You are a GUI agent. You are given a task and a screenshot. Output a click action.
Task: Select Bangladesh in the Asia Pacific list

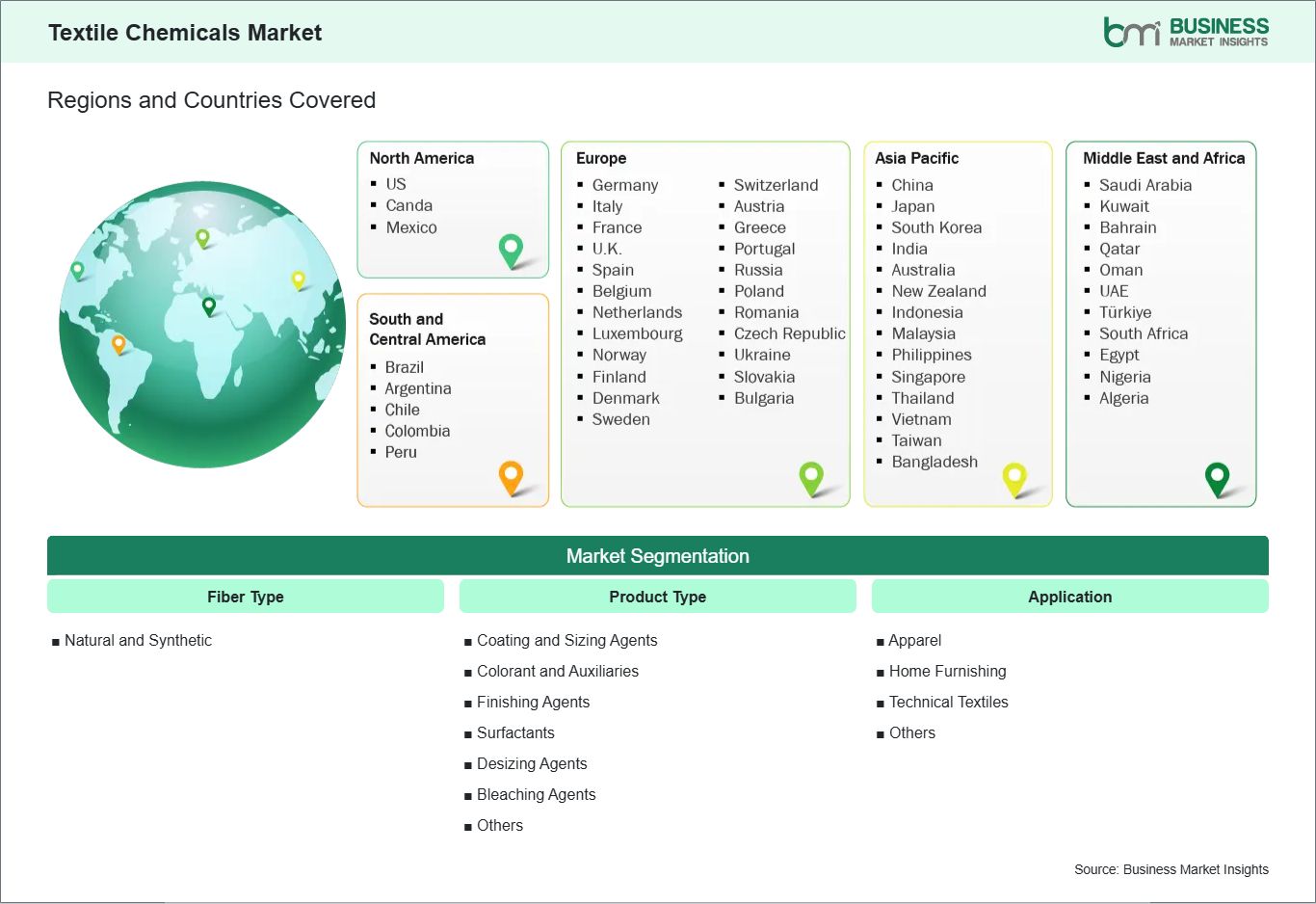934,462
